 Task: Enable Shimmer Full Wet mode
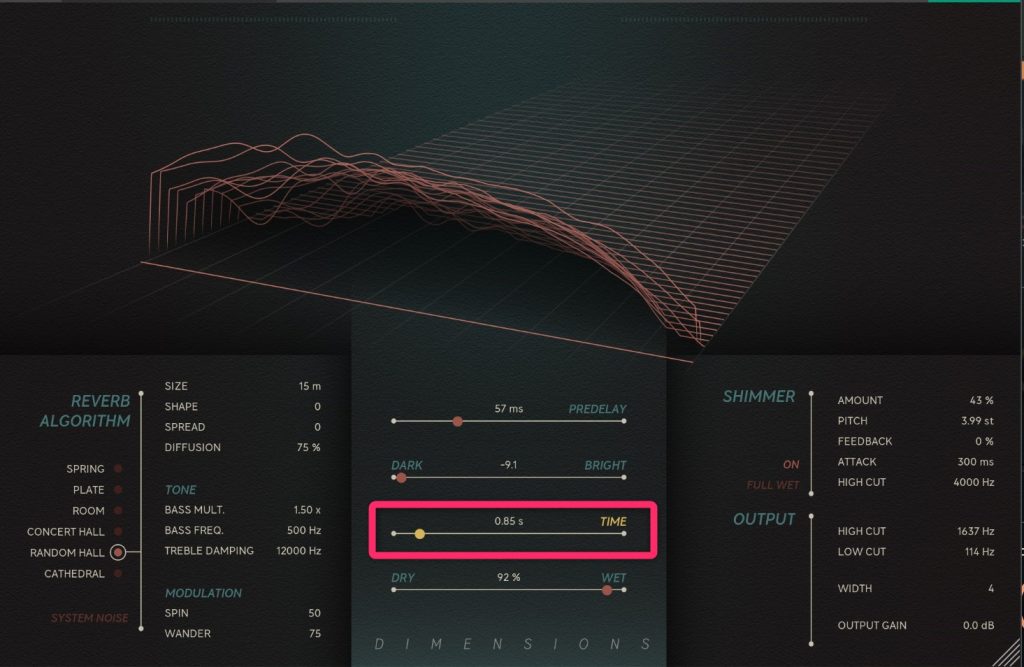773,486
